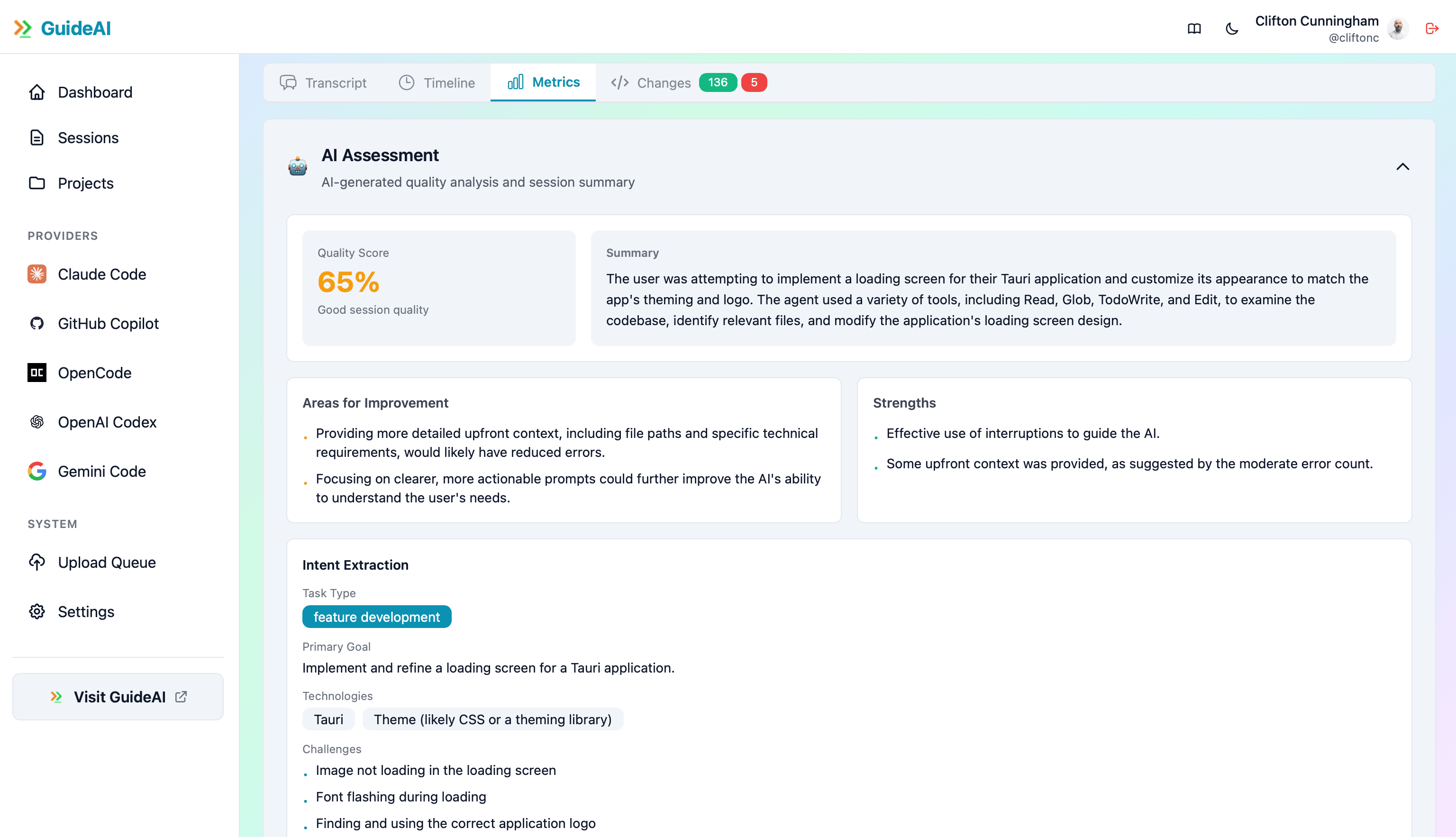
Task: Toggle dark mode with the moon icon
Action: (x=1231, y=28)
